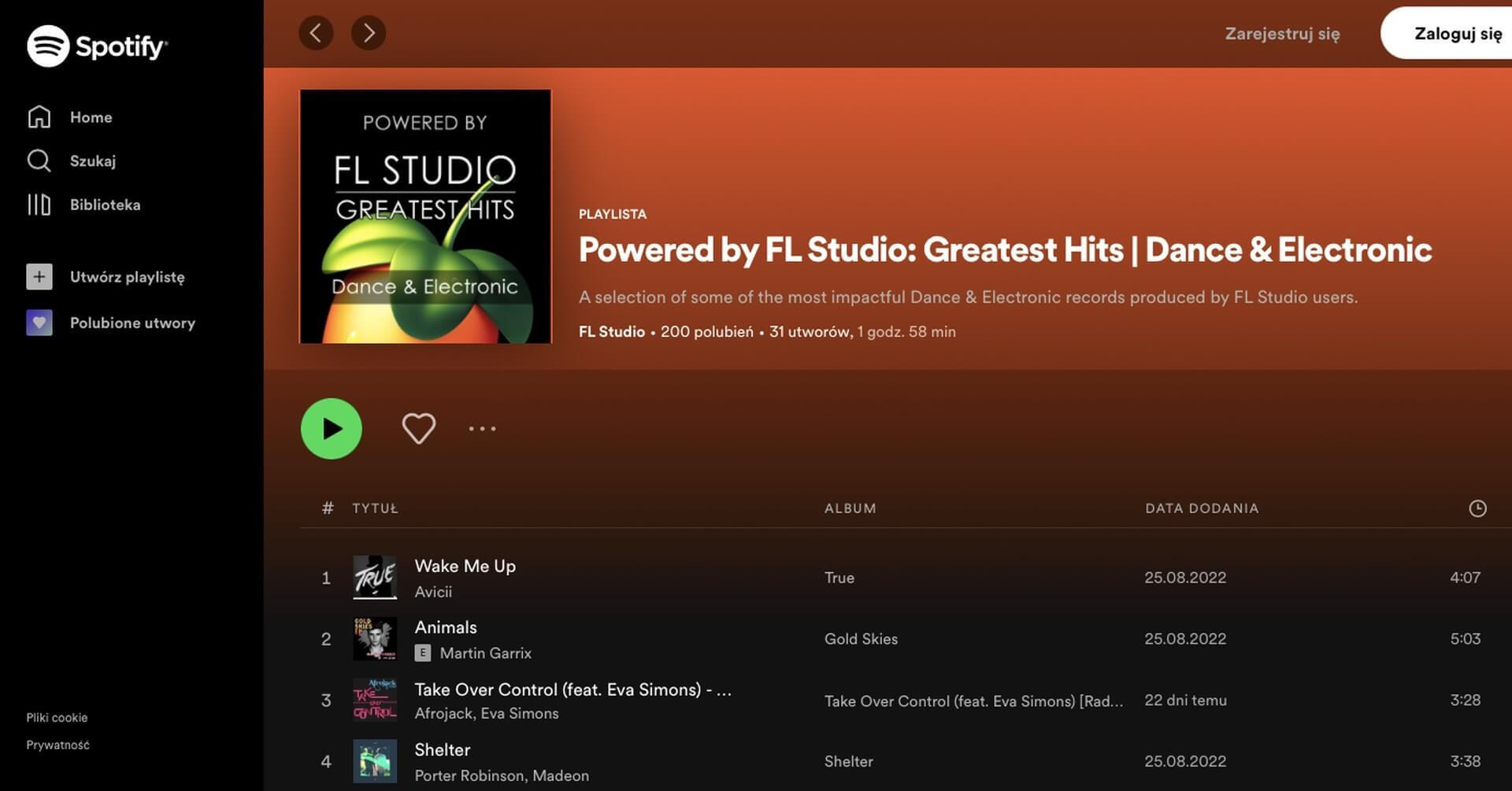
Task: Open the Madeon artist link
Action: tap(561, 776)
